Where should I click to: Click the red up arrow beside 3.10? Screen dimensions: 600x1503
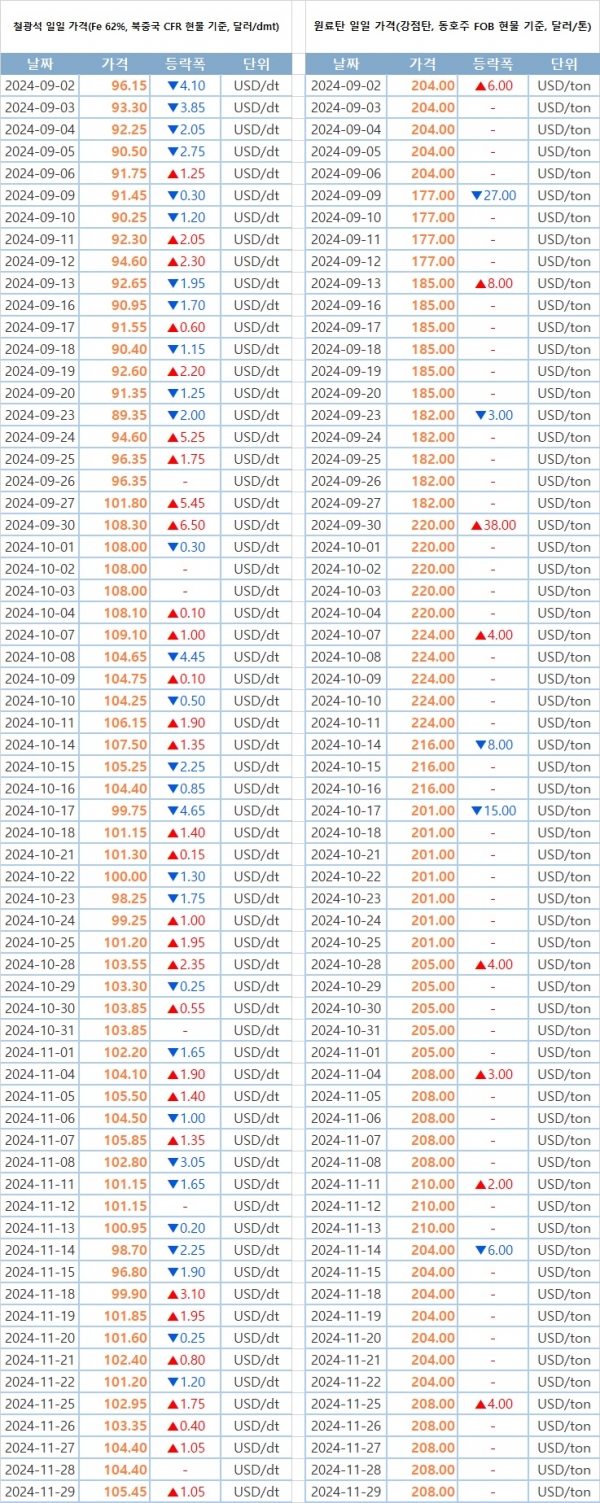[172, 1294]
